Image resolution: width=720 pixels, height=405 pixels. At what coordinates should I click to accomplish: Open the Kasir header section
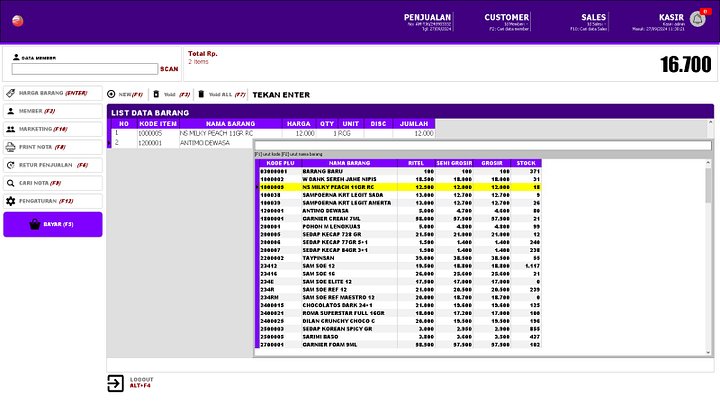pos(658,22)
